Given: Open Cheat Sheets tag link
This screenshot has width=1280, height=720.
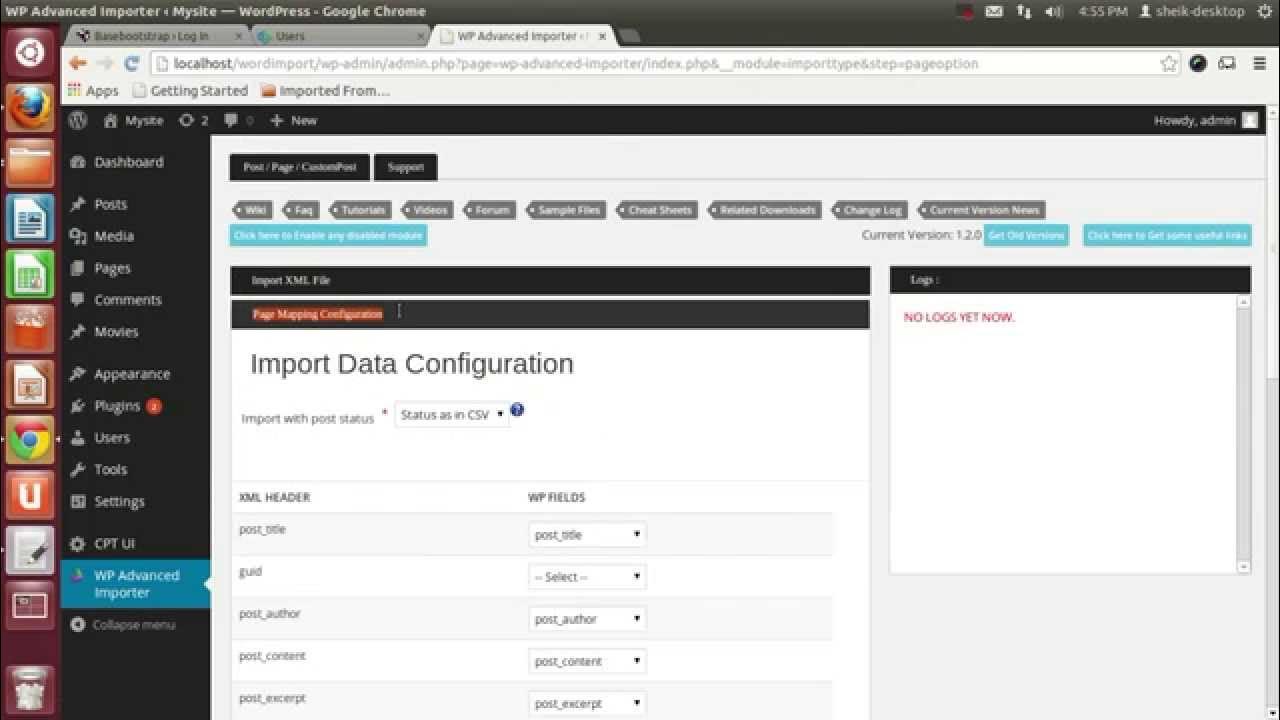Looking at the screenshot, I should (657, 210).
